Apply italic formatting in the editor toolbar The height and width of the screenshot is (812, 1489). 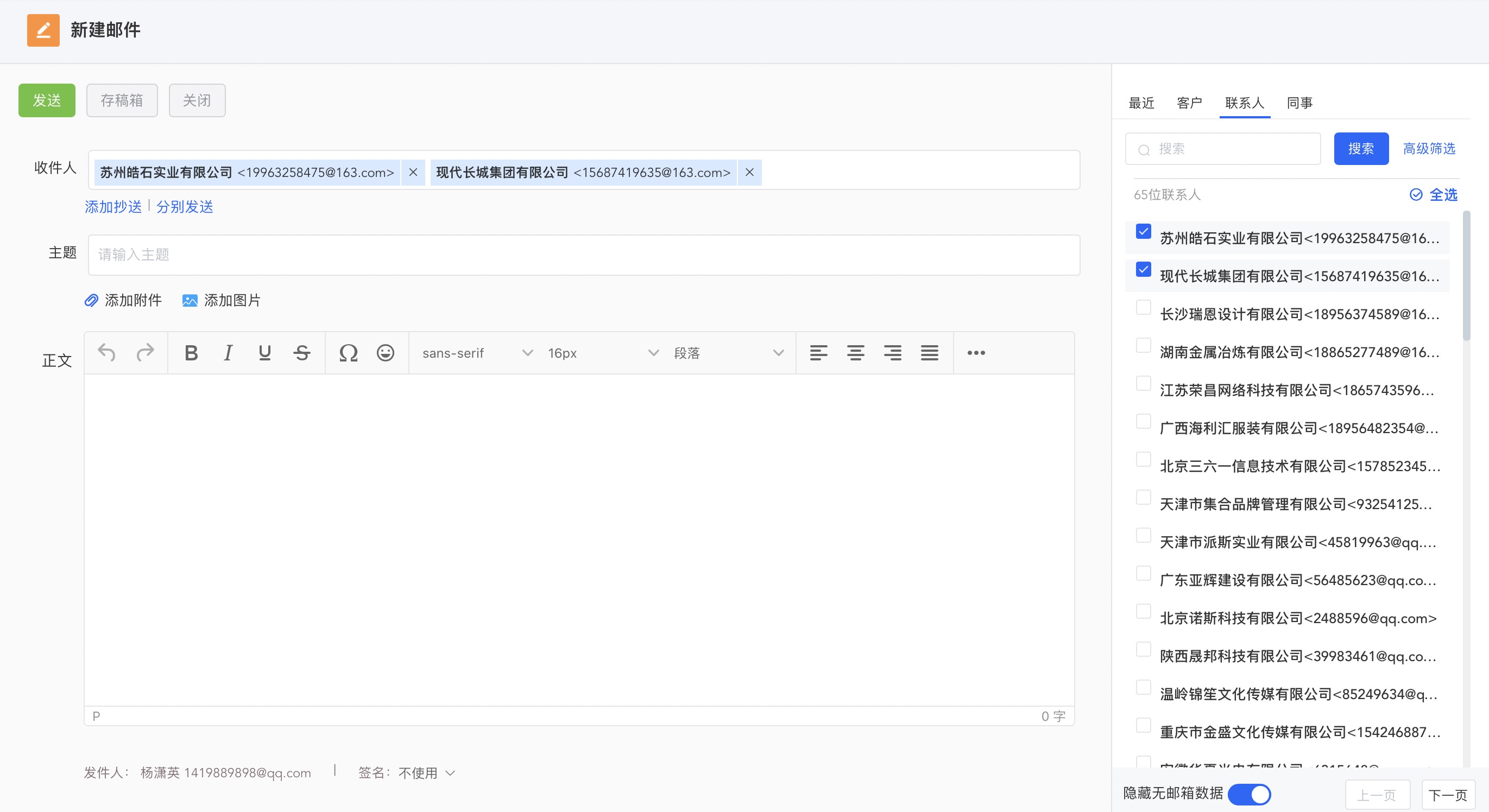point(228,353)
